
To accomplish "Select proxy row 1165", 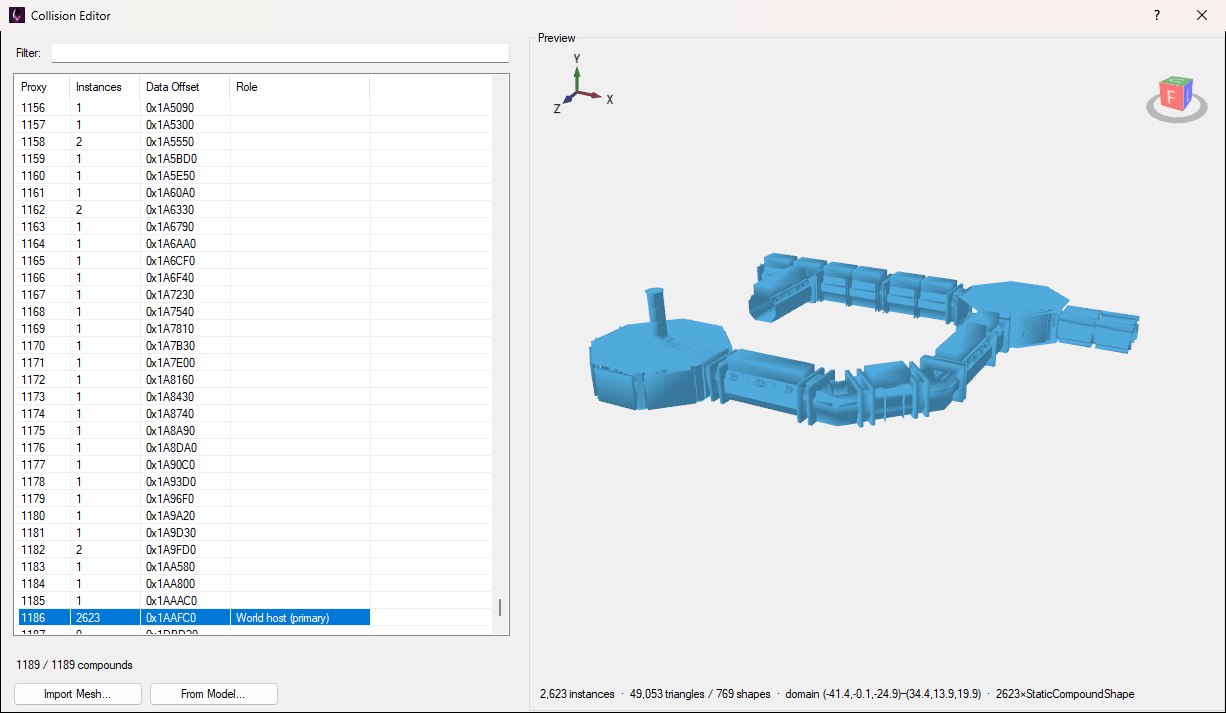I will [194, 261].
